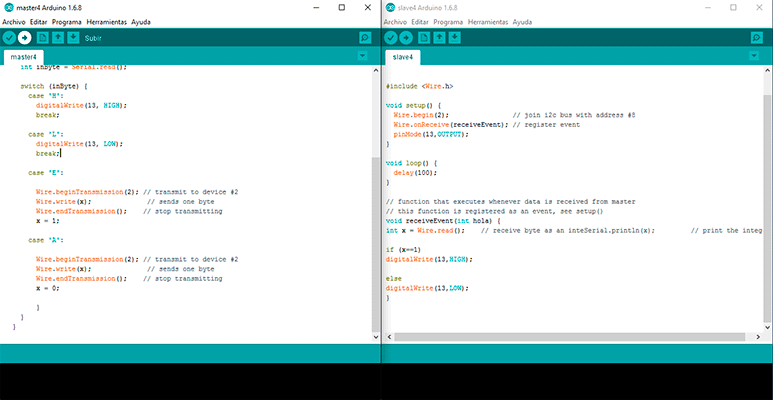Select the master4 sketch tab
Screen dimensions: 773x400
[x=24, y=57]
